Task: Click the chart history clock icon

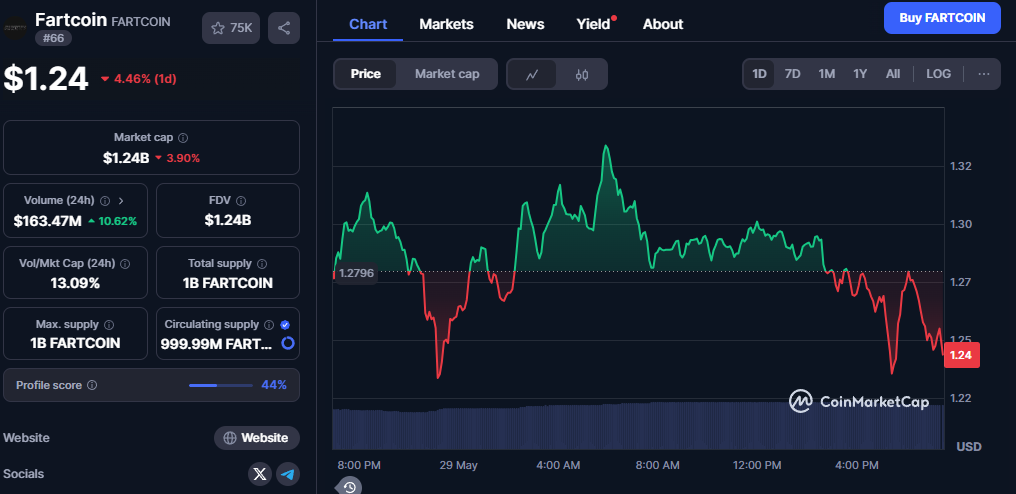Action: (x=349, y=487)
